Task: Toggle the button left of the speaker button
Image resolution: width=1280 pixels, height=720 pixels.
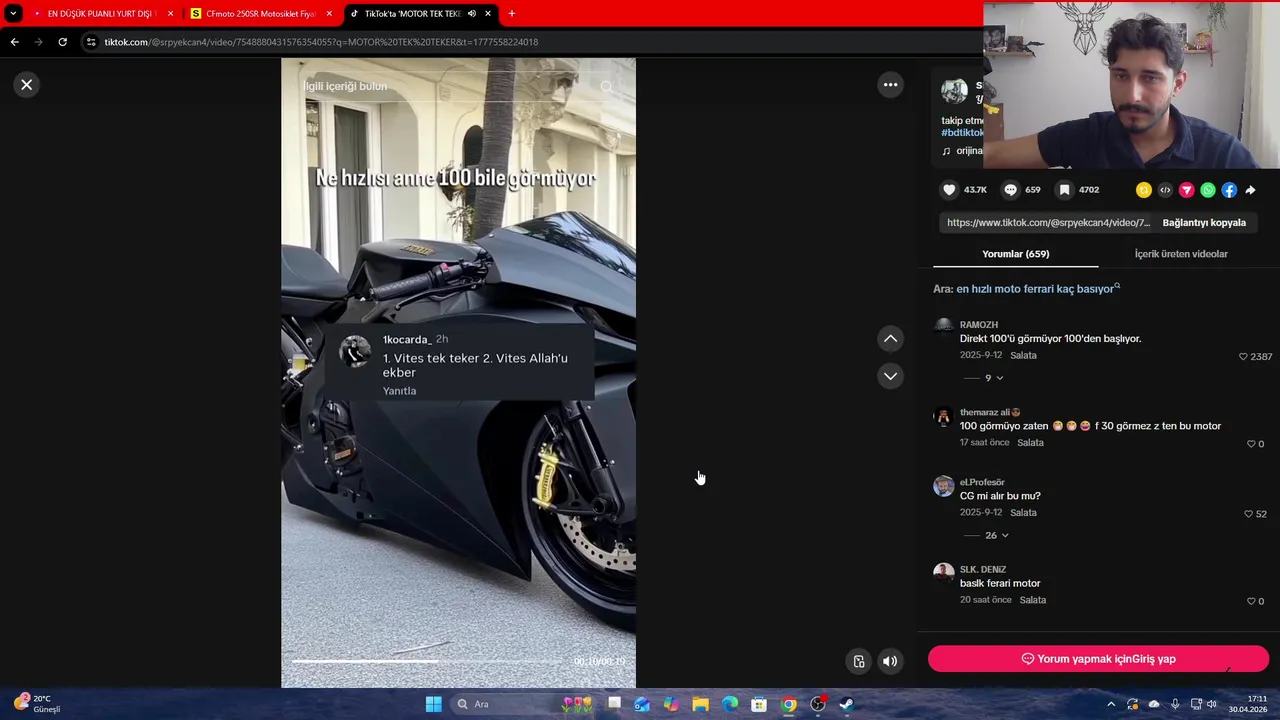Action: pos(858,661)
